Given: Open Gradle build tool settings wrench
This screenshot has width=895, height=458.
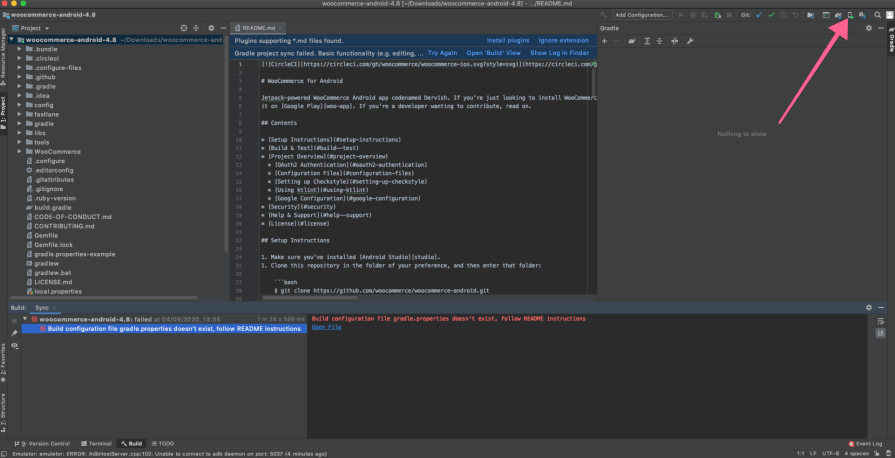Looking at the screenshot, I should click(x=689, y=41).
